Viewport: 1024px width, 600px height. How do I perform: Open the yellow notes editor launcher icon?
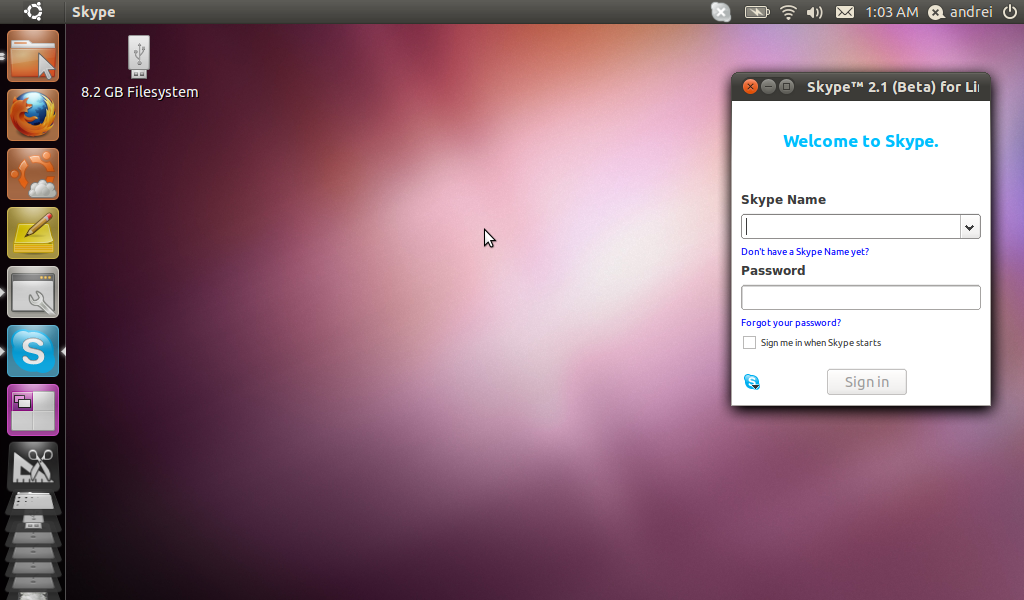click(33, 233)
